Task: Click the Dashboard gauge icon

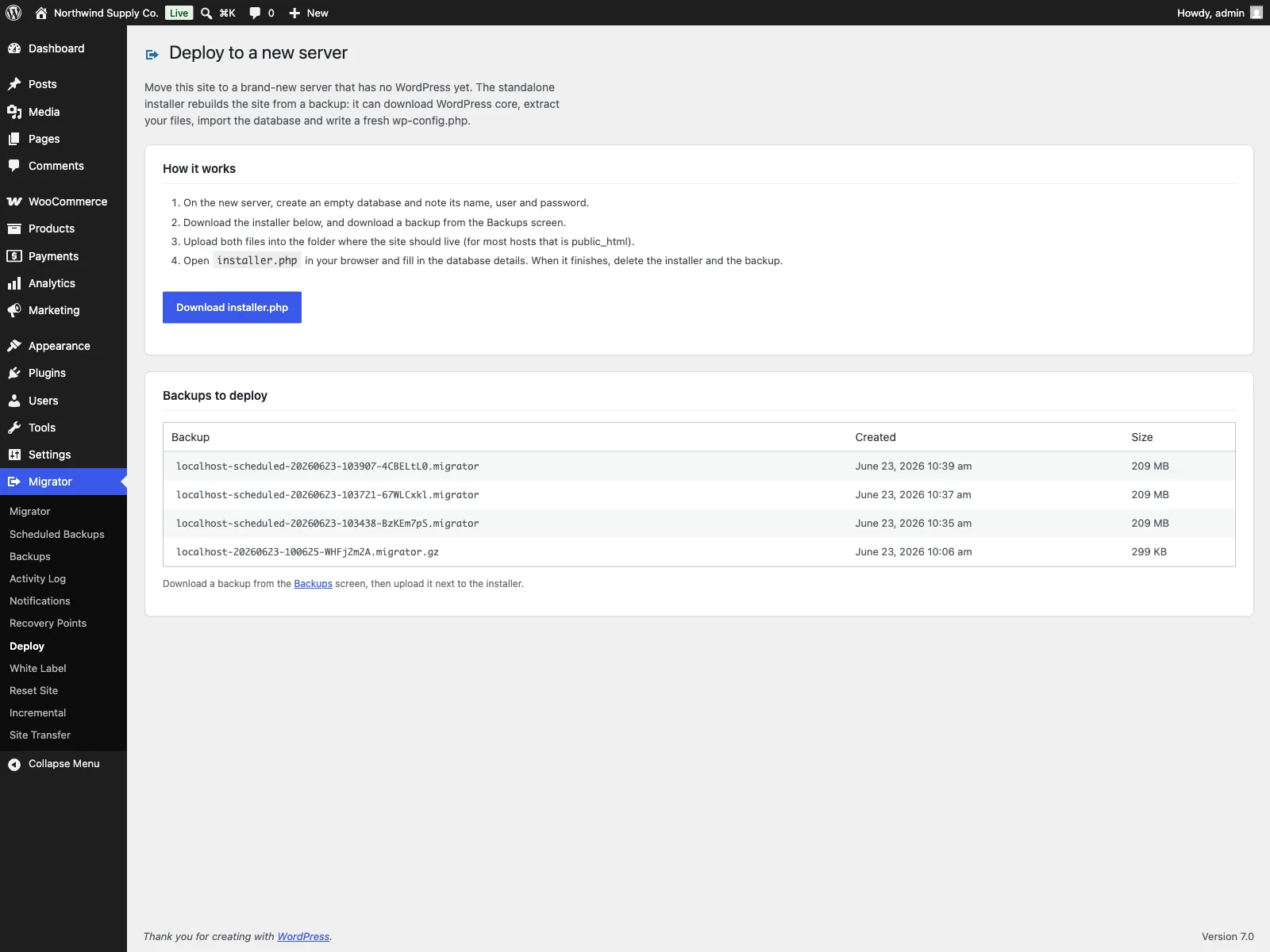Action: (x=14, y=48)
